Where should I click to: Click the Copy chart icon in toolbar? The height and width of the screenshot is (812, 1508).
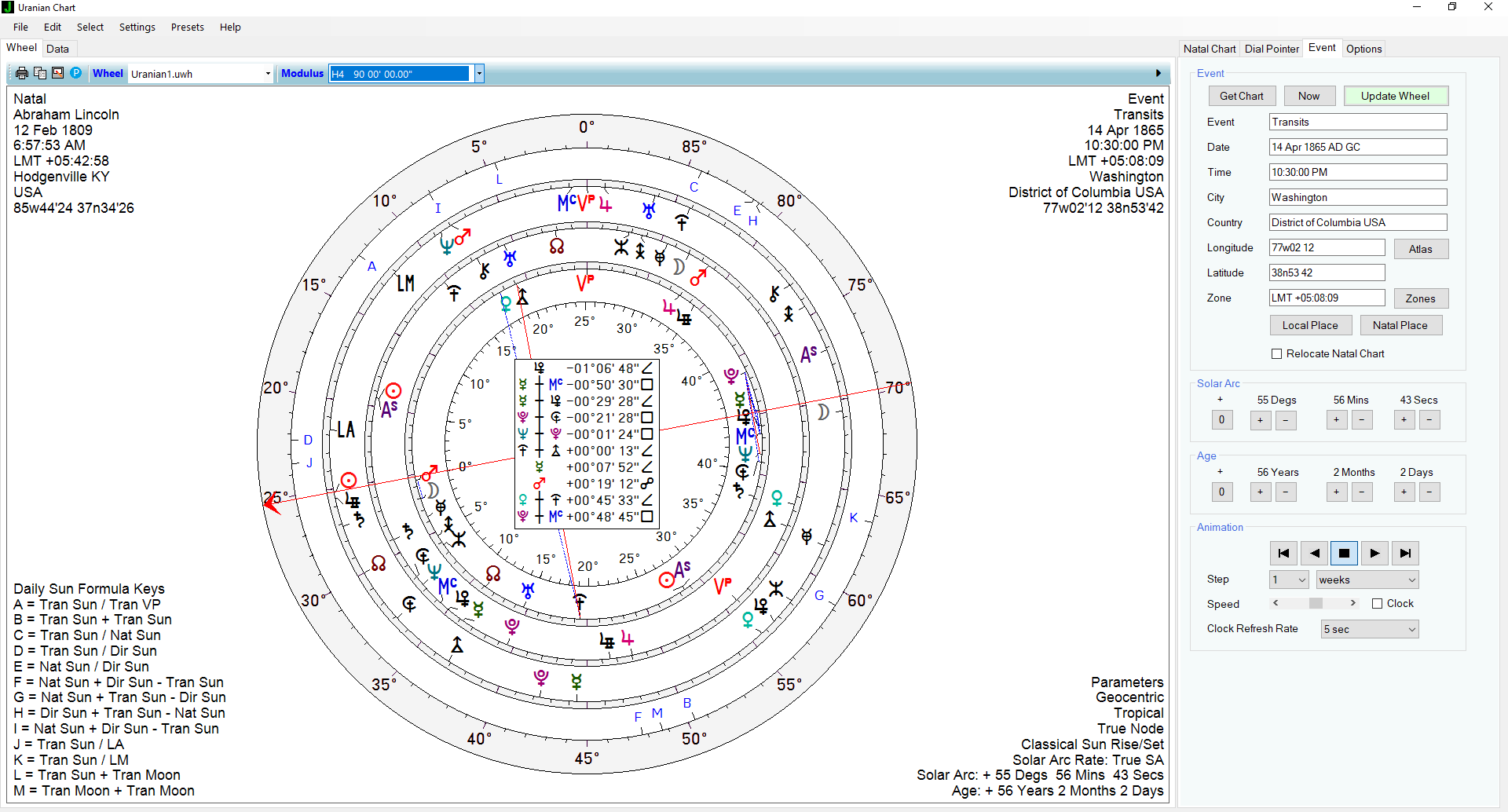pyautogui.click(x=40, y=73)
